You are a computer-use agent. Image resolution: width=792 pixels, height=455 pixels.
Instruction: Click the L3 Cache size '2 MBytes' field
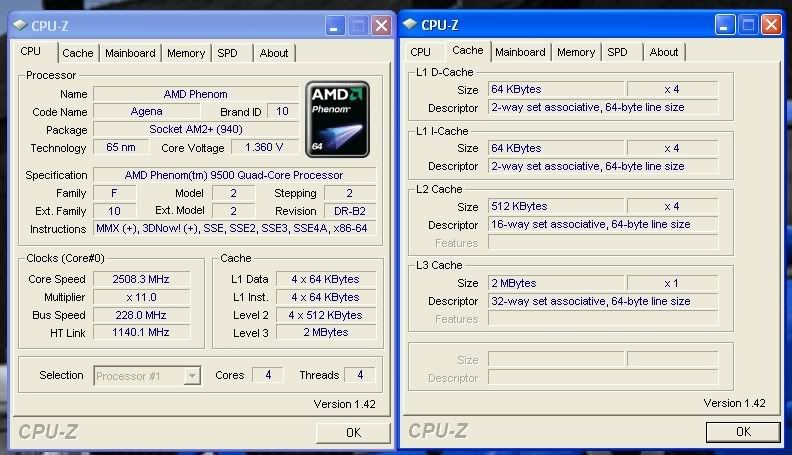click(556, 283)
